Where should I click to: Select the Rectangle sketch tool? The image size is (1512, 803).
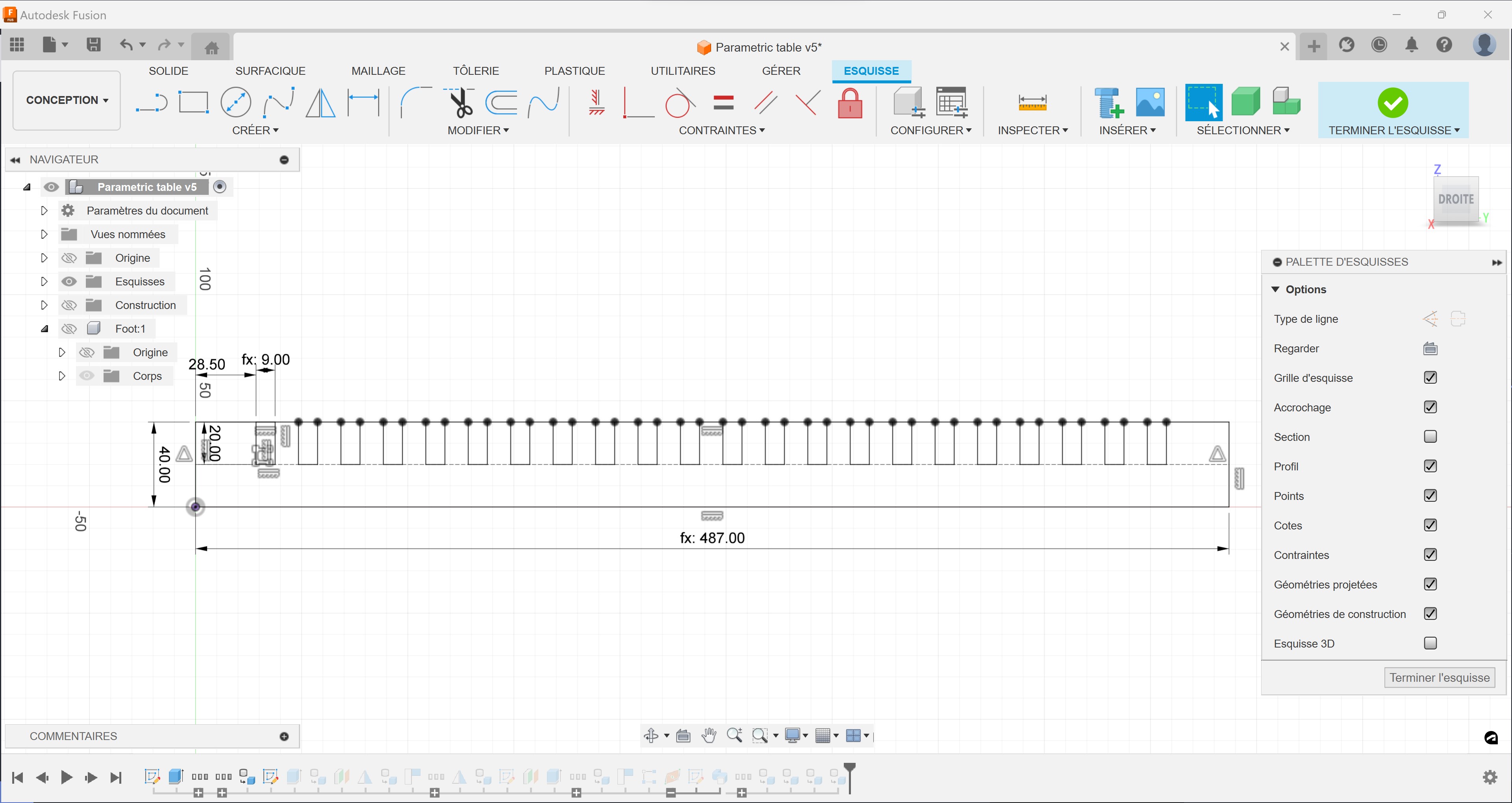pos(193,102)
